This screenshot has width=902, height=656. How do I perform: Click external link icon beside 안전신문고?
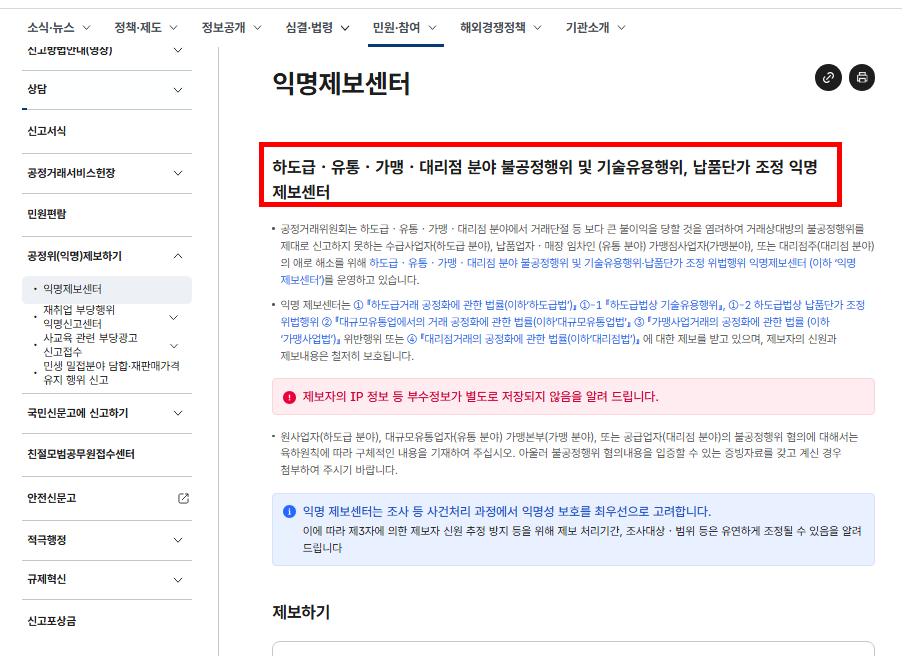coord(183,498)
